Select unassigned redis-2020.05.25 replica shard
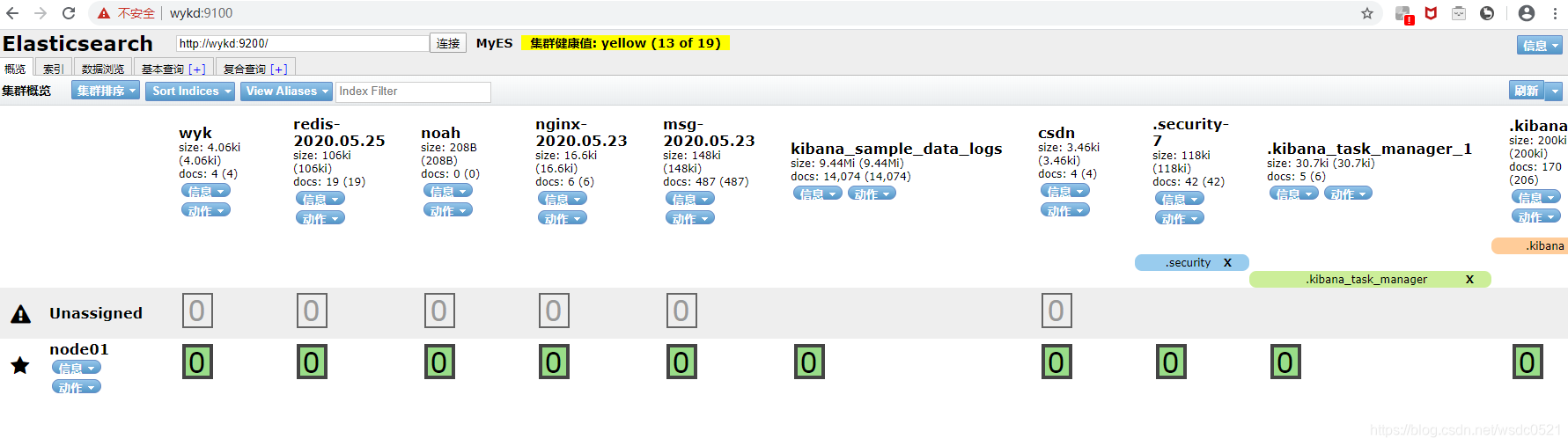Screen dimensions: 1568x446 tap(312, 311)
